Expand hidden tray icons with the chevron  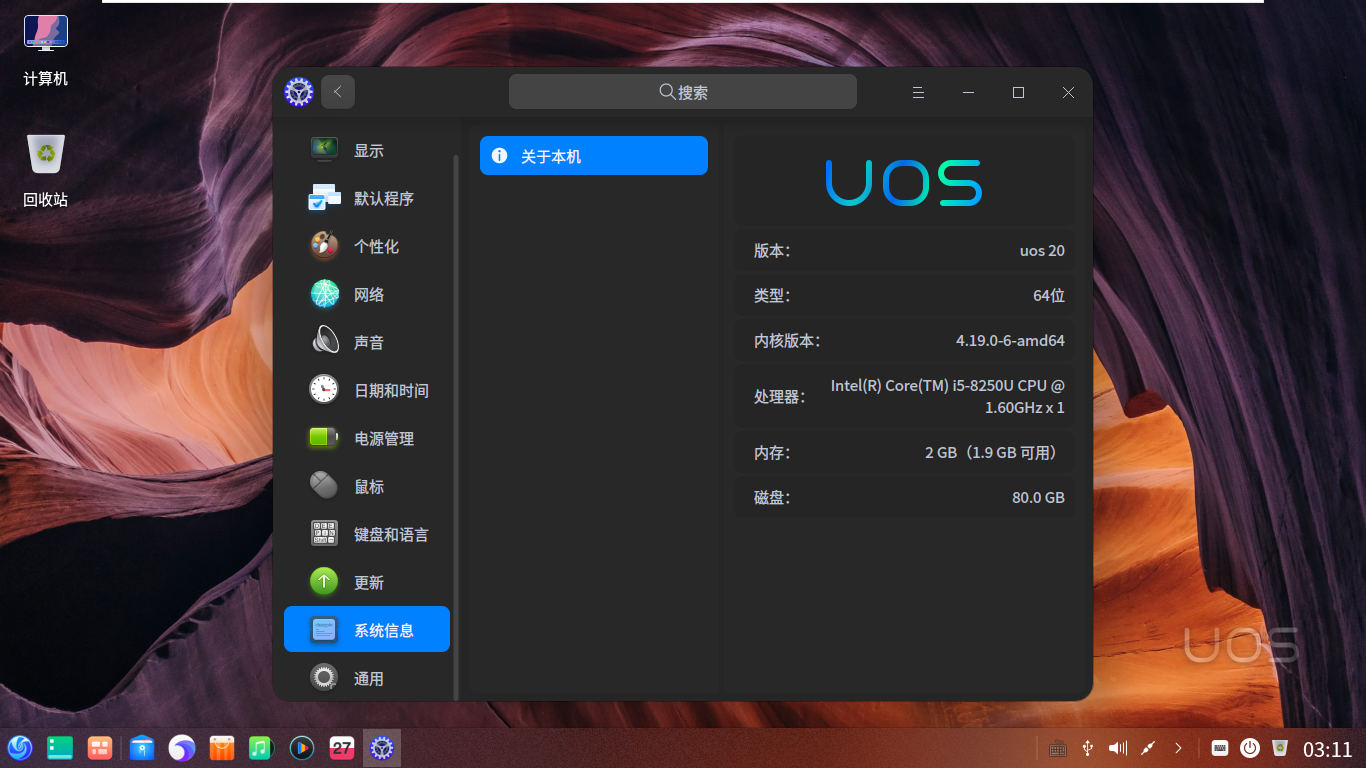tap(1178, 747)
